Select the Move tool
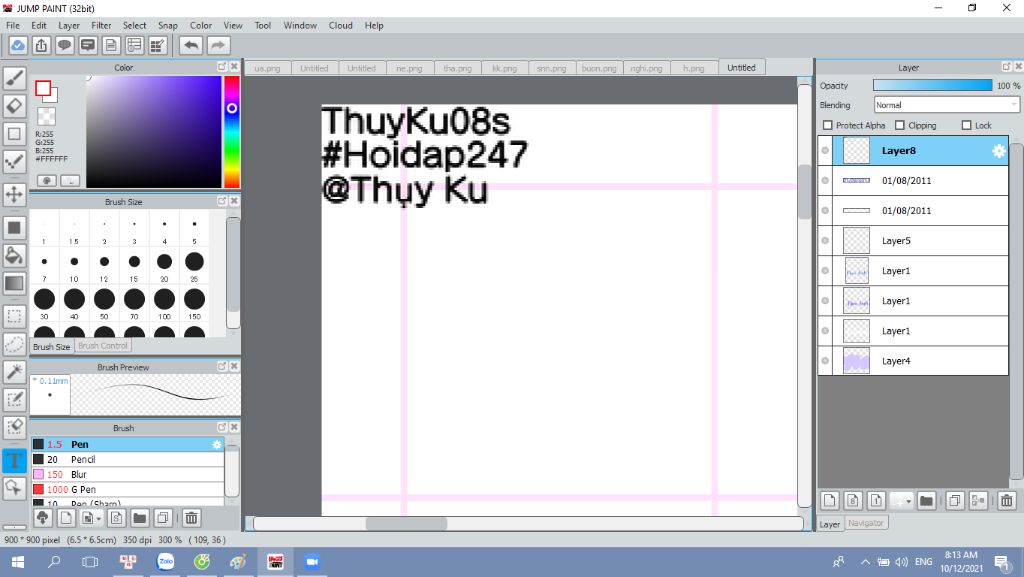Screen dimensions: 1024x577 tap(14, 194)
